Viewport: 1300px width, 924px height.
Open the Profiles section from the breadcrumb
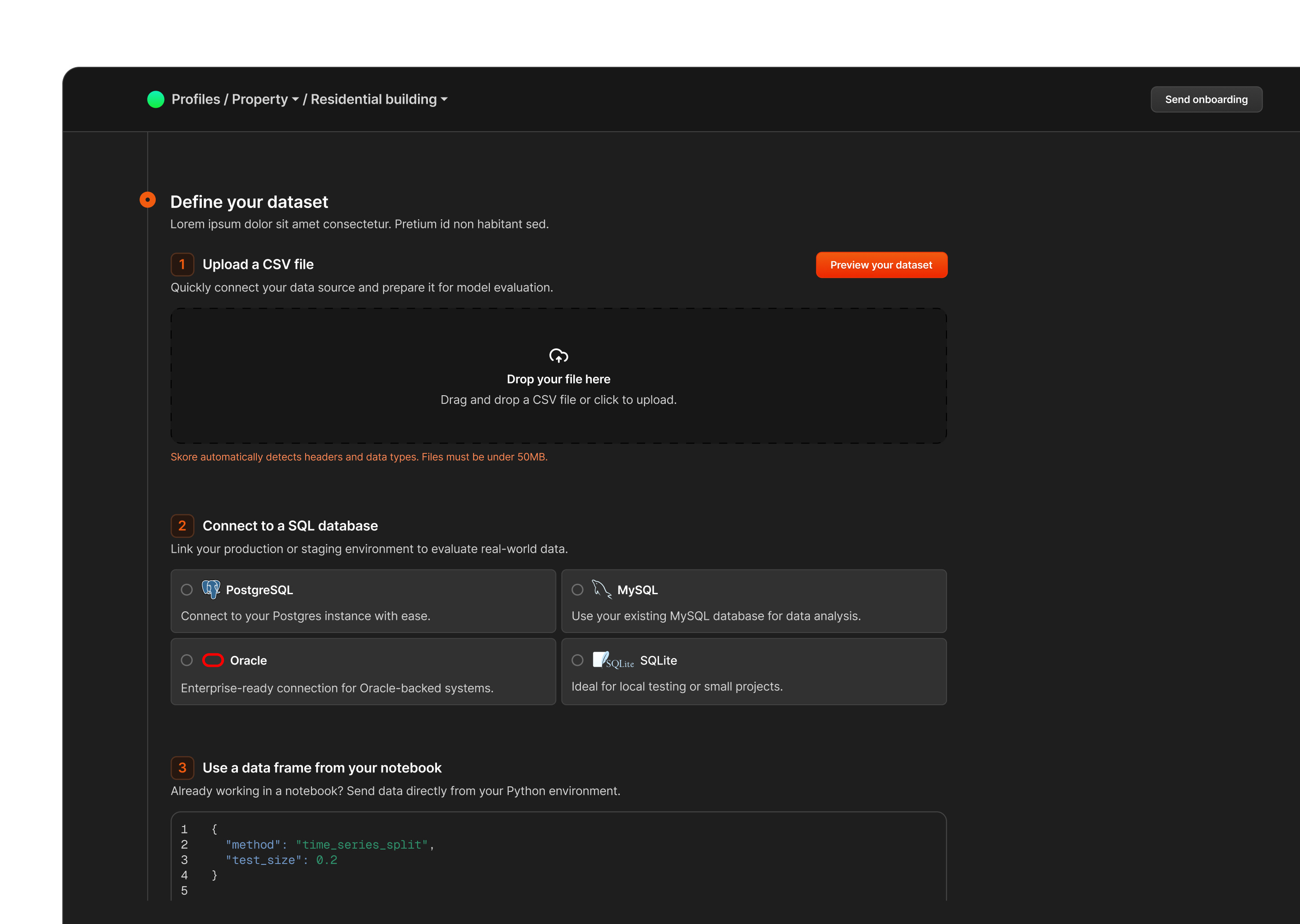pos(196,99)
